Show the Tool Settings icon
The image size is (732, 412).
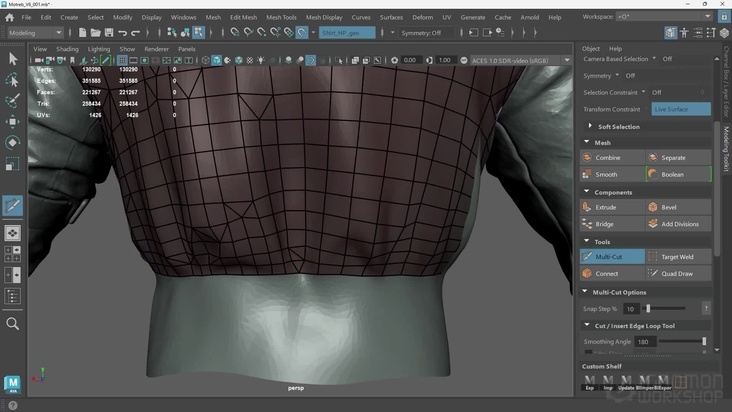click(x=711, y=33)
